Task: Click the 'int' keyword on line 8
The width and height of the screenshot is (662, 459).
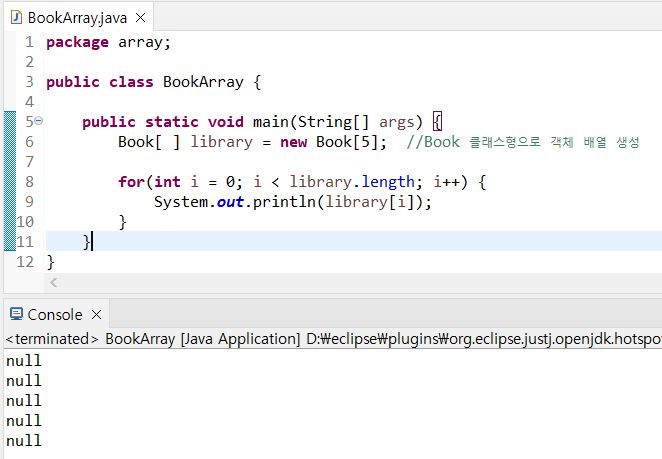Action: [167, 182]
